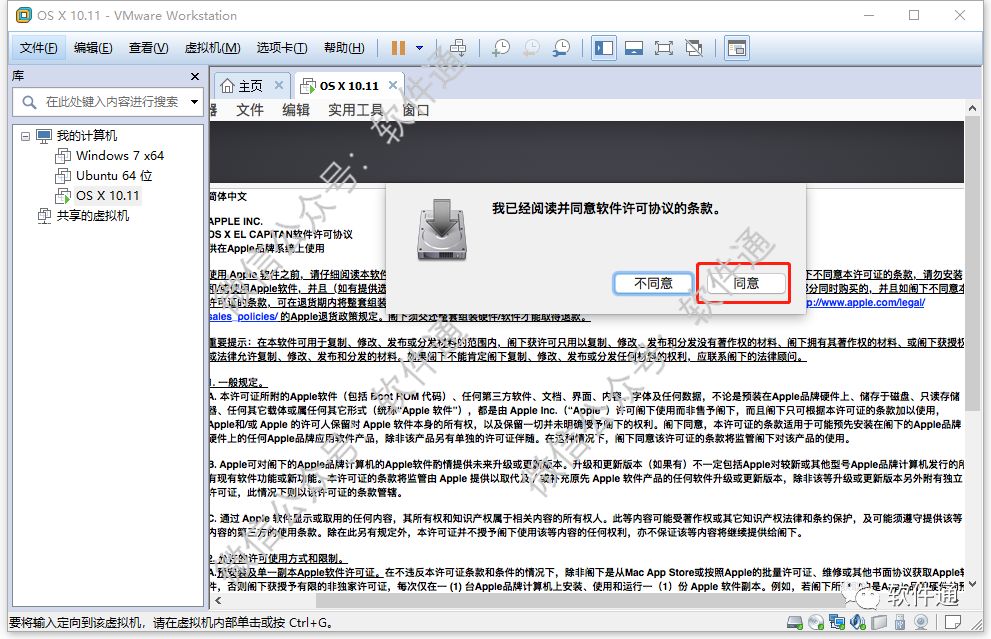Send Ctrl+Alt+Del to the virtual machine
Viewport: 991px width, 639px height.
[458, 48]
